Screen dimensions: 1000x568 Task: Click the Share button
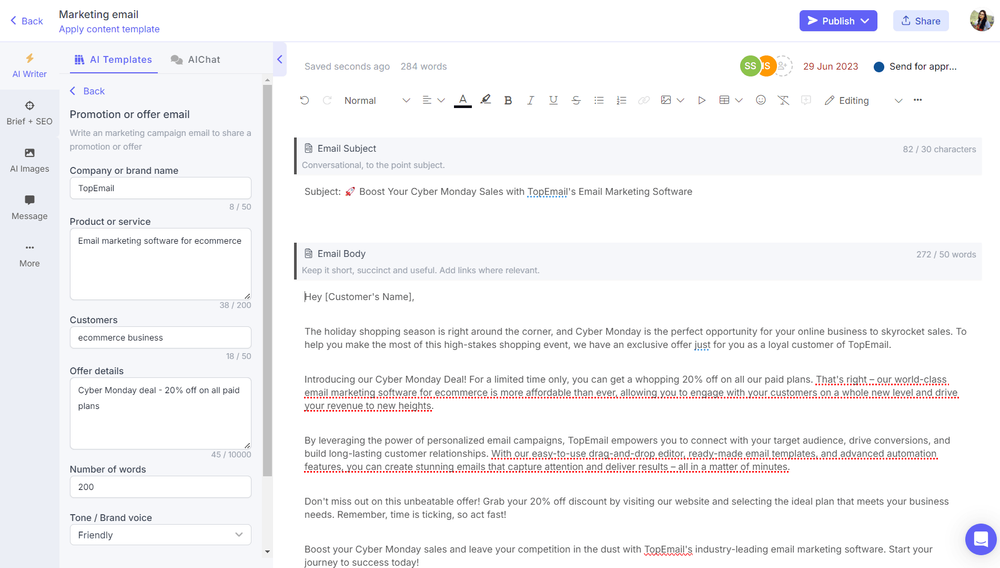coord(920,20)
